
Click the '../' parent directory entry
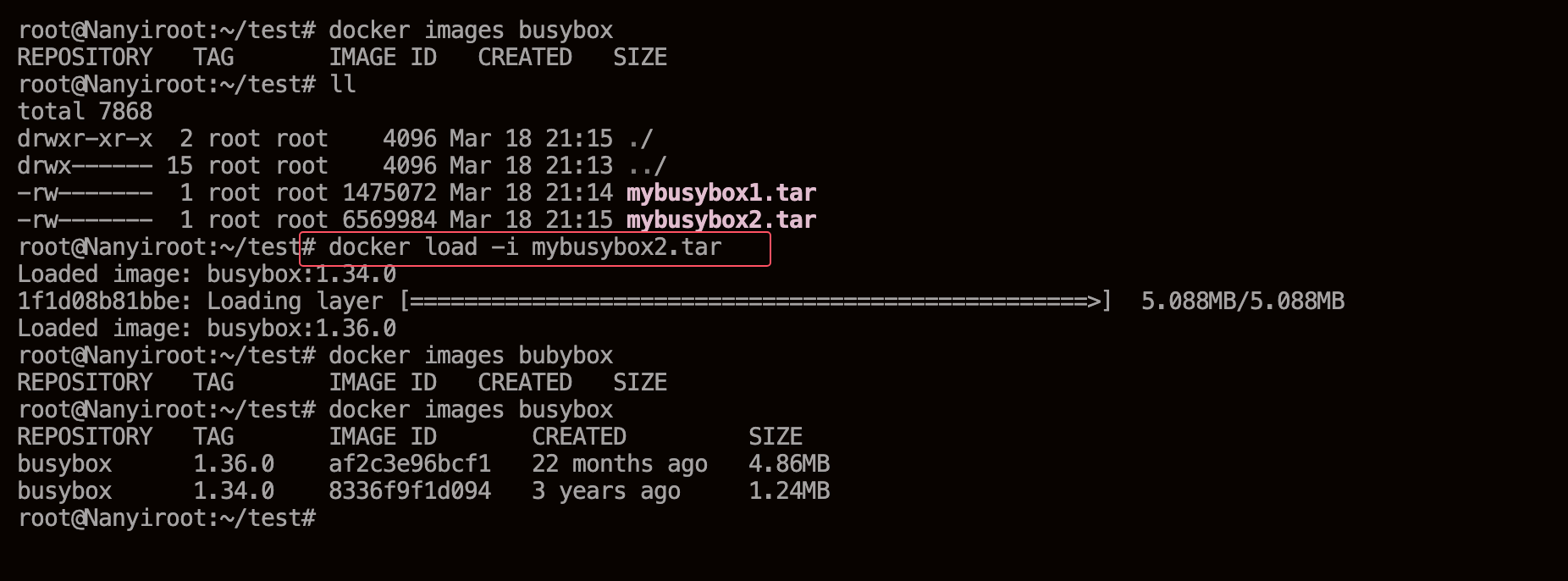[647, 166]
